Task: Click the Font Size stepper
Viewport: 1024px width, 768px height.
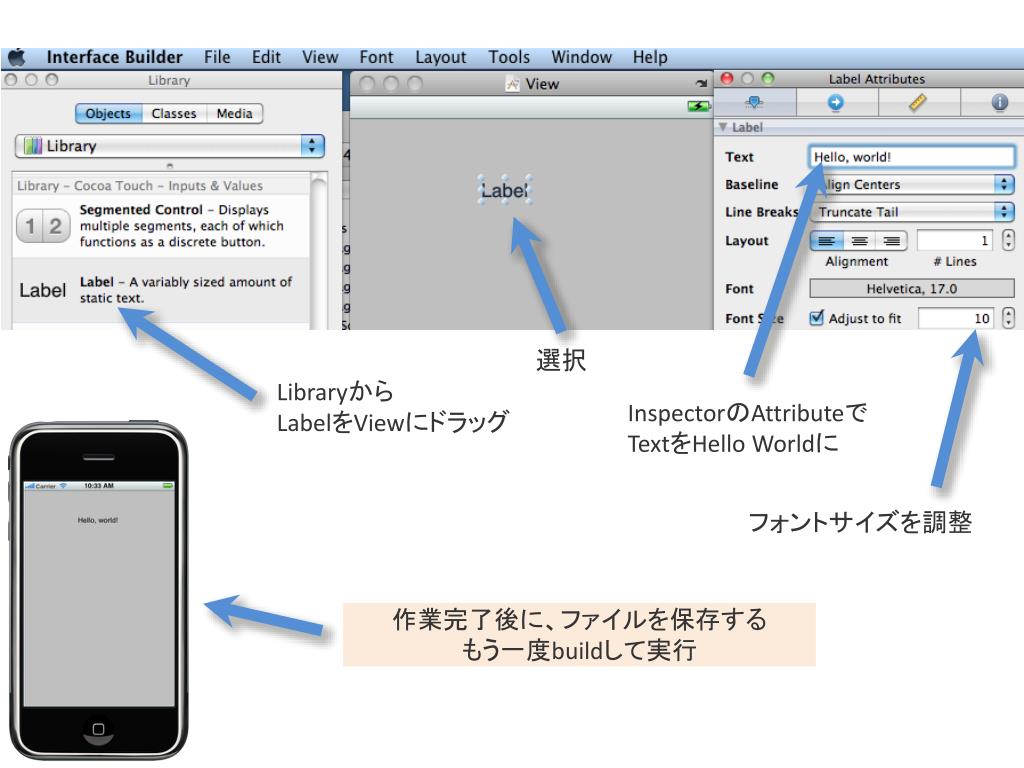Action: pyautogui.click(x=1008, y=318)
